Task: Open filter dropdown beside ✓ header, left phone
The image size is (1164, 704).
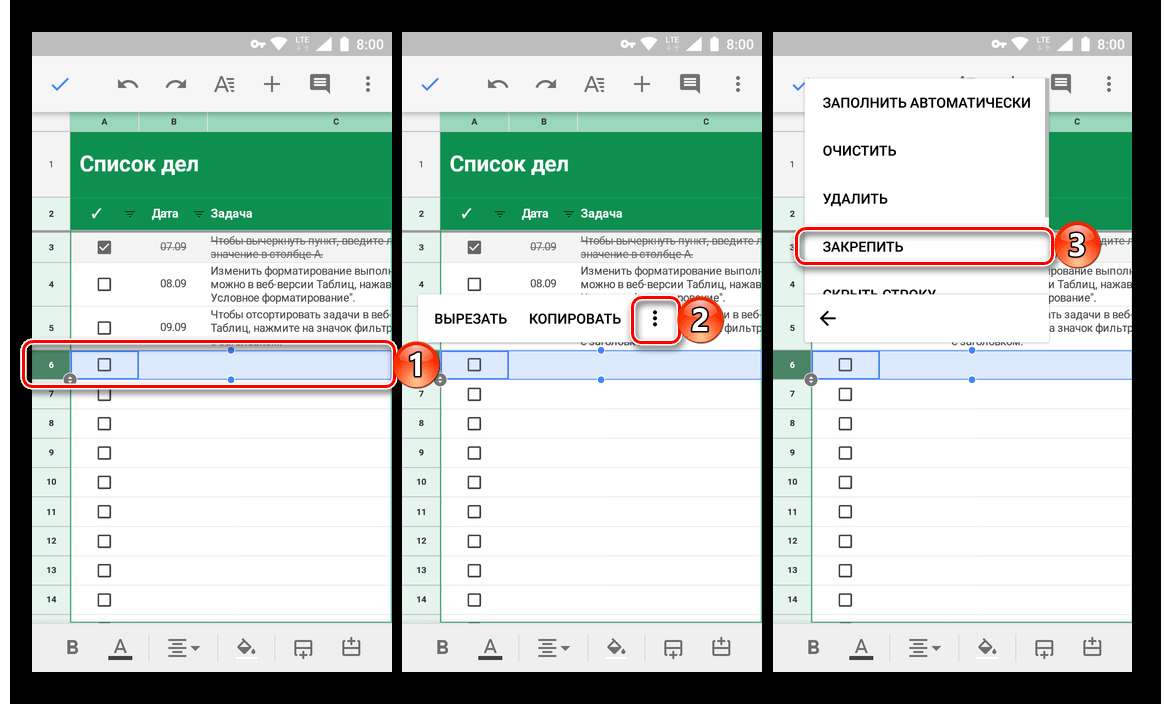Action: [x=129, y=214]
